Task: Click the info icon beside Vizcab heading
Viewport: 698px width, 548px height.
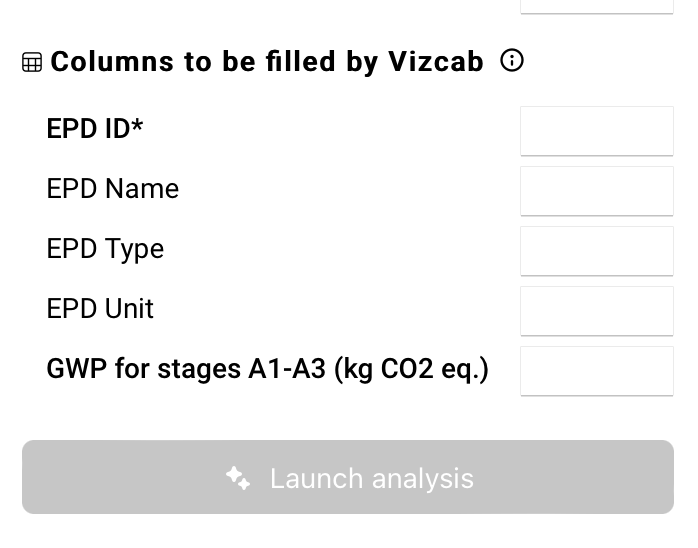Action: (511, 61)
